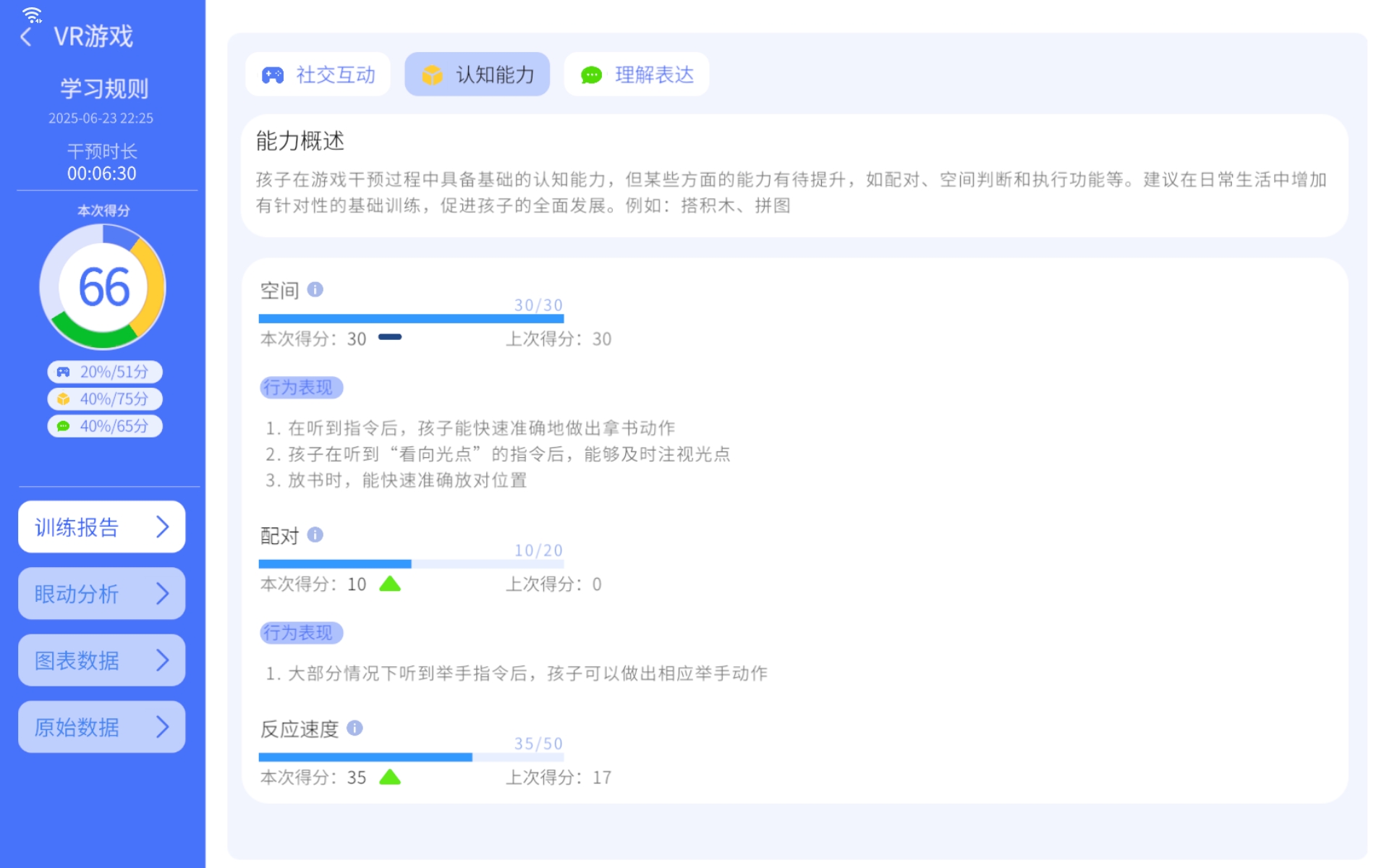
Task: Select the 40%/75分 legend item
Action: 104,399
